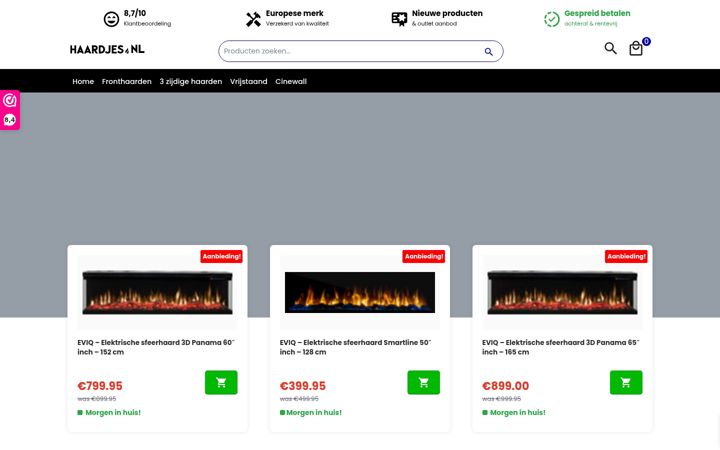
Task: Open EVIQ Smartline 50 inch title link
Action: [355, 347]
